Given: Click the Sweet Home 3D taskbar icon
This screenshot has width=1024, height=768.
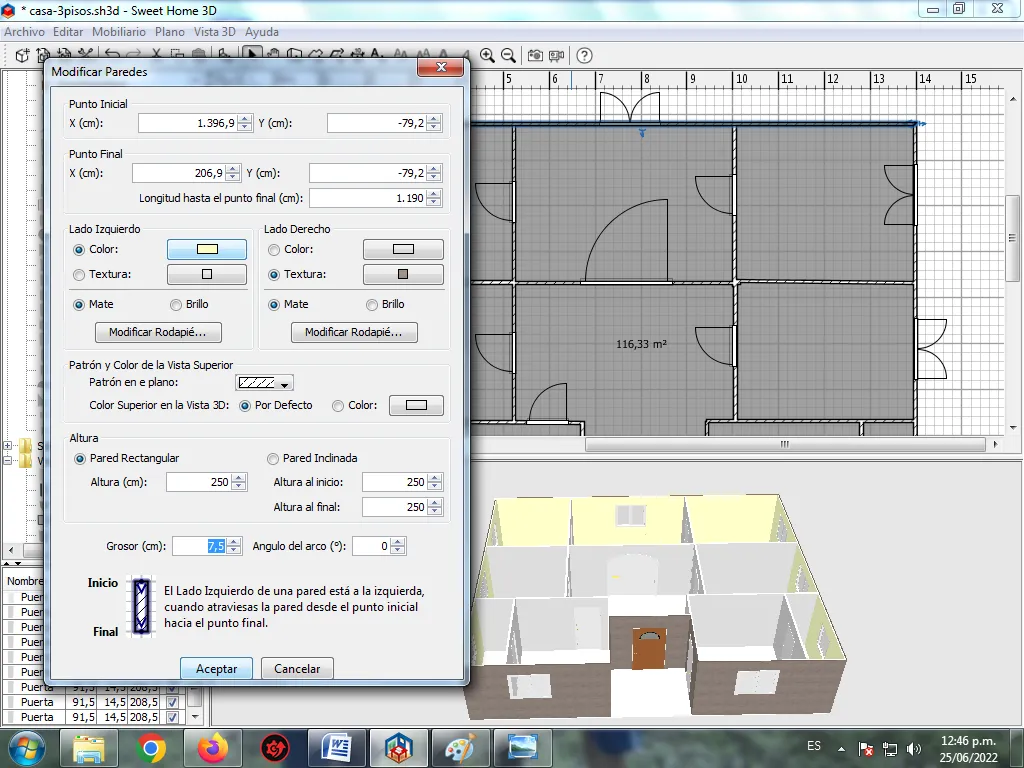Looking at the screenshot, I should (x=399, y=748).
